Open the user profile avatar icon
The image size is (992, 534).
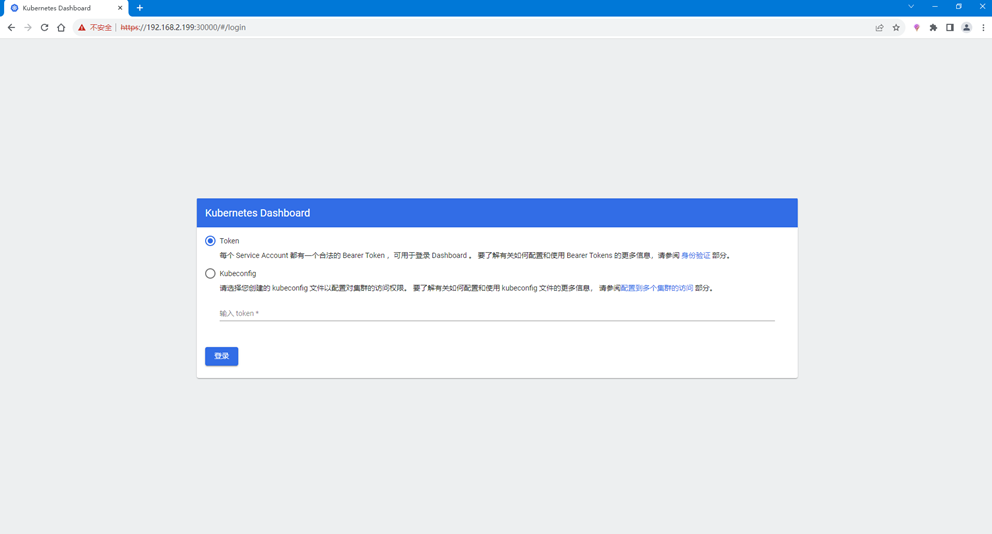[x=966, y=27]
